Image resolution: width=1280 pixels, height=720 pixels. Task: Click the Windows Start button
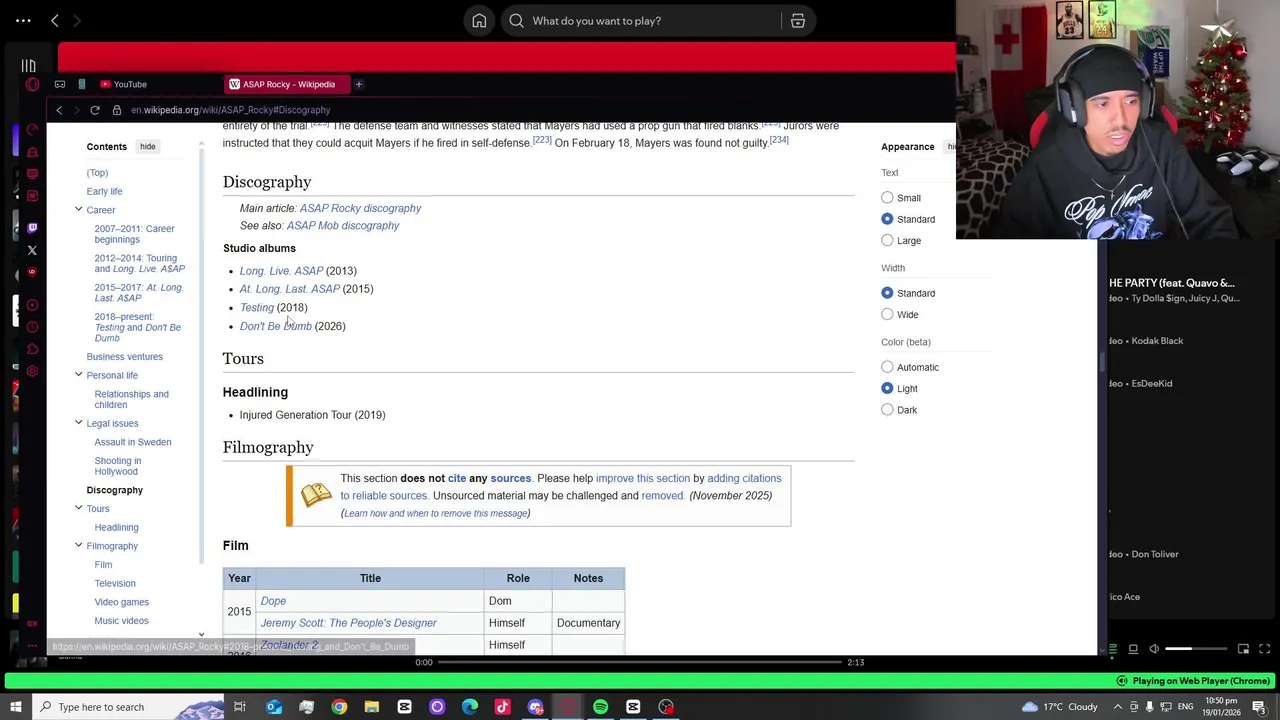pyautogui.click(x=15, y=707)
